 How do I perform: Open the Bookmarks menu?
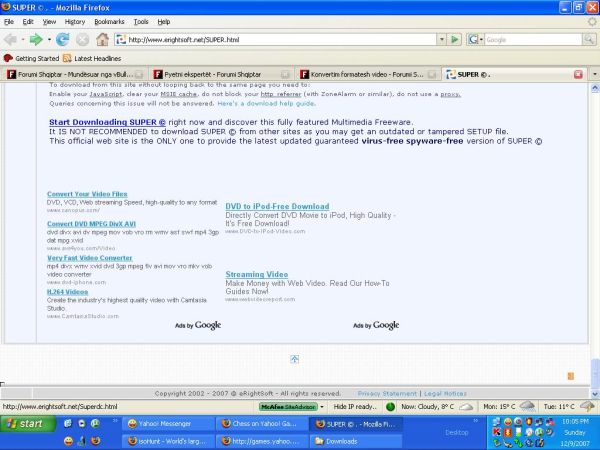pos(109,22)
